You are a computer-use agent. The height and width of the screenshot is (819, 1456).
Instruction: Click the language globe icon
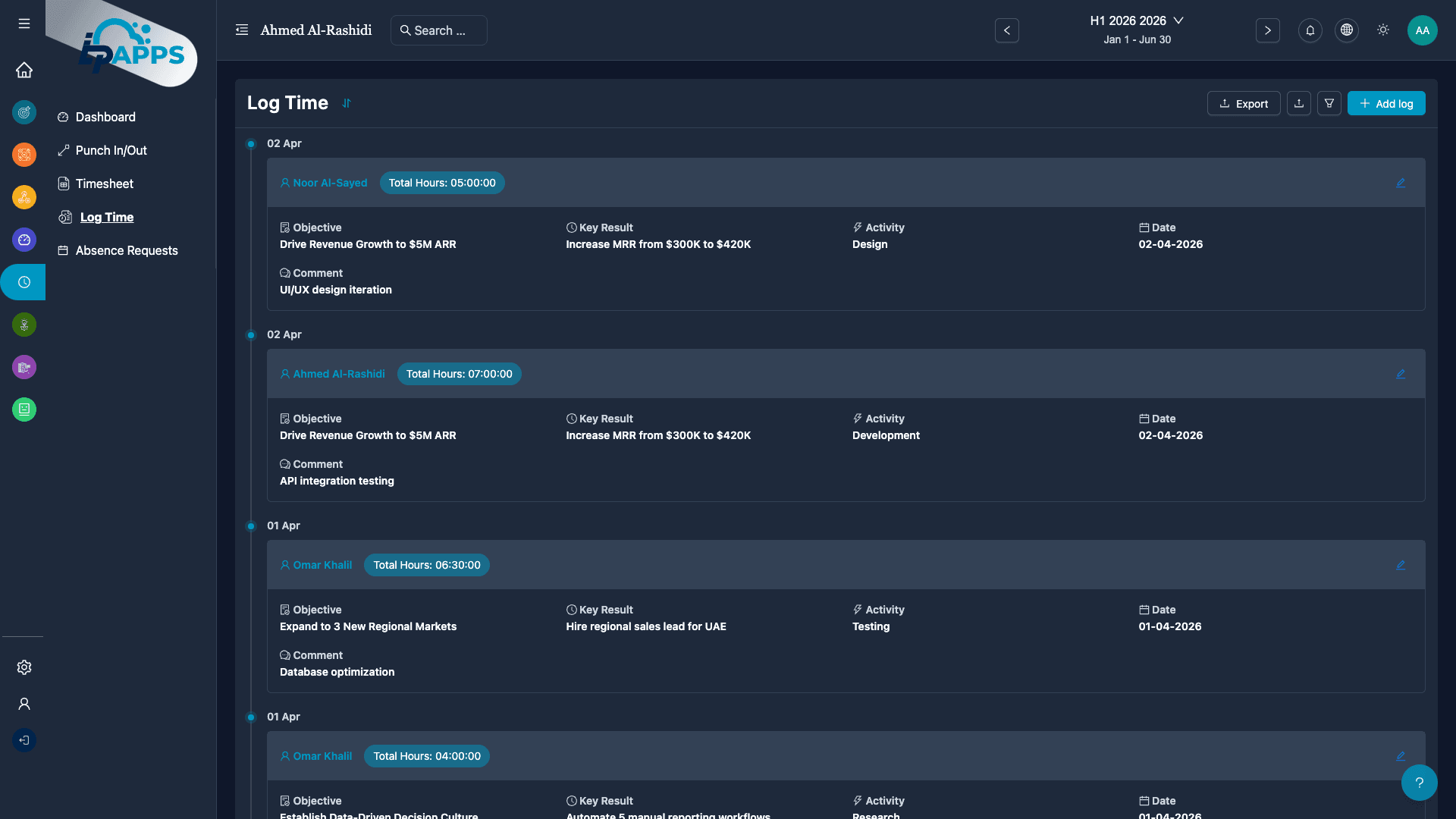click(x=1347, y=30)
